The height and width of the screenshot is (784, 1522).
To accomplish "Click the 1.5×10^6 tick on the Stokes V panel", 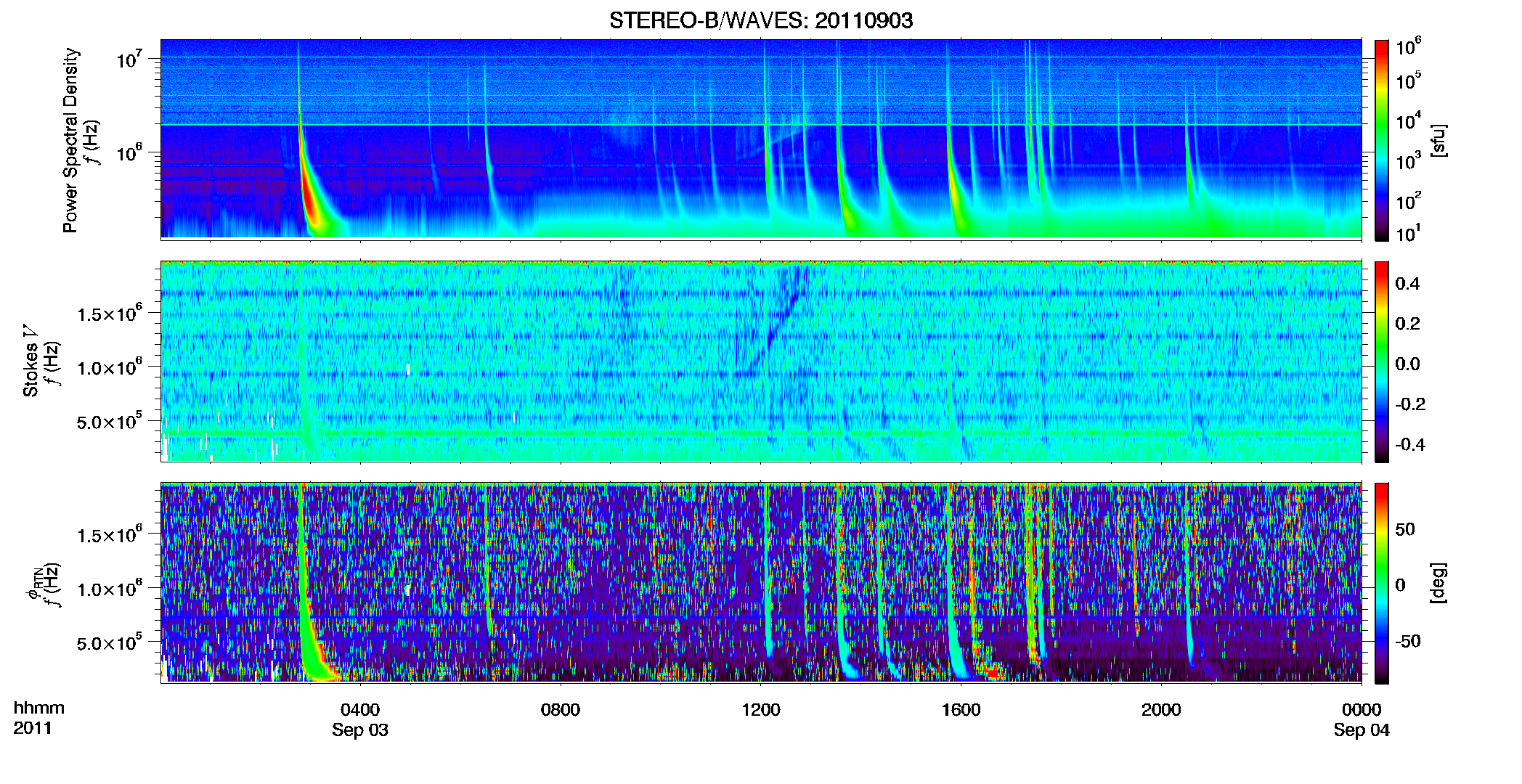I will click(x=110, y=314).
